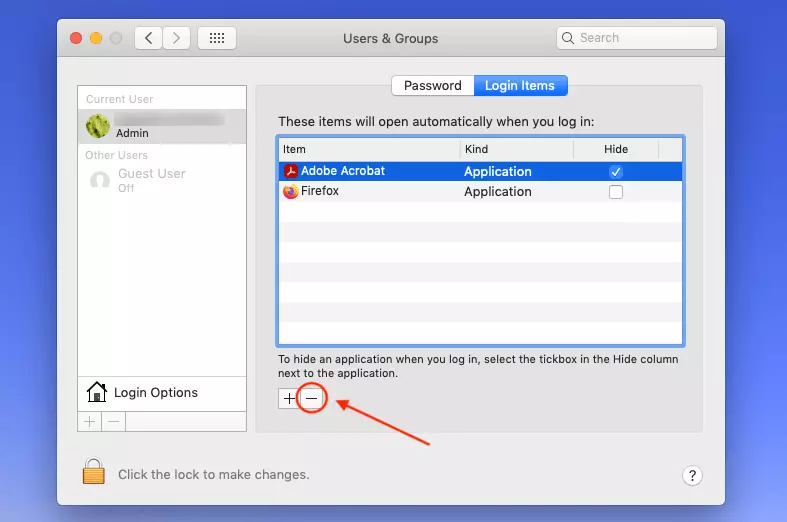Go back with the left chevron button
This screenshot has height=522, width=787.
(x=149, y=38)
